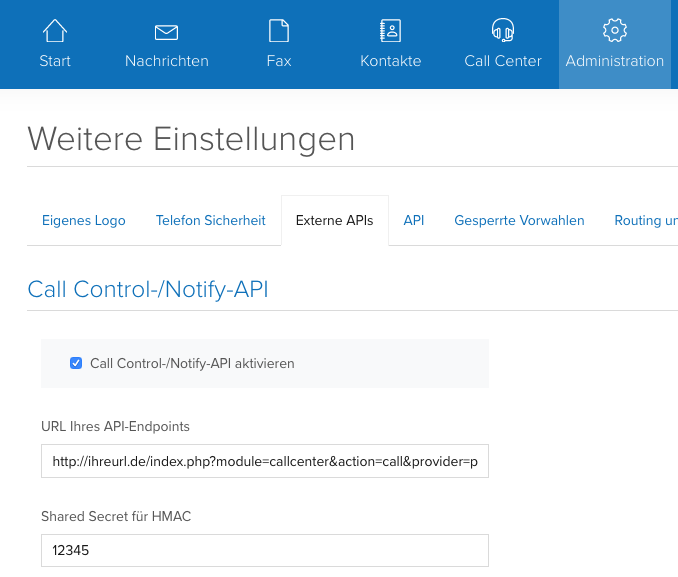The height and width of the screenshot is (577, 678).
Task: Click the Nachrichten text label in navigation
Action: (166, 61)
